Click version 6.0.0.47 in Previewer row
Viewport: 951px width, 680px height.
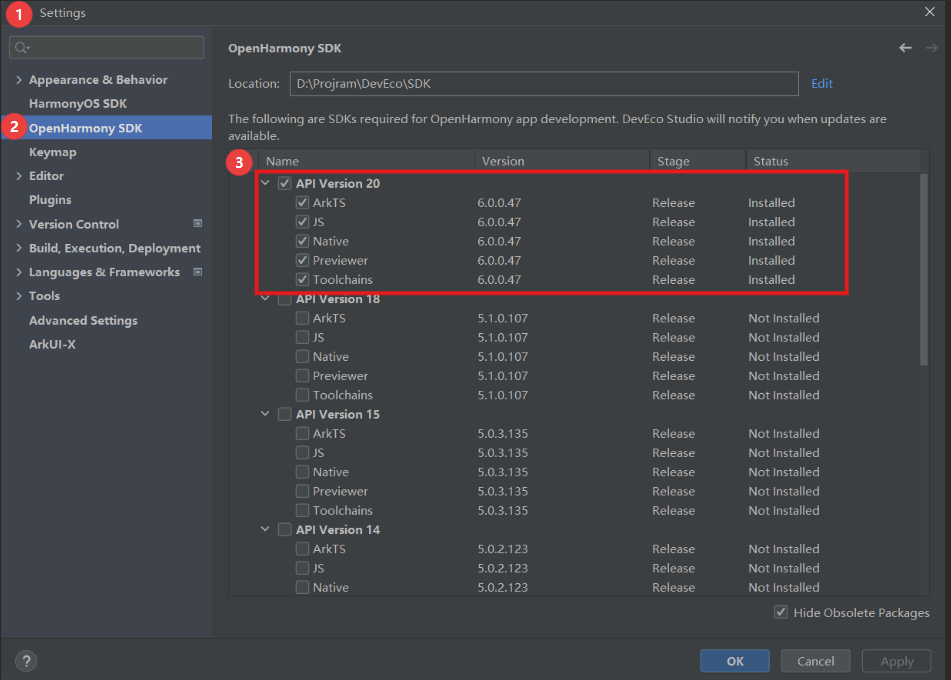click(499, 260)
